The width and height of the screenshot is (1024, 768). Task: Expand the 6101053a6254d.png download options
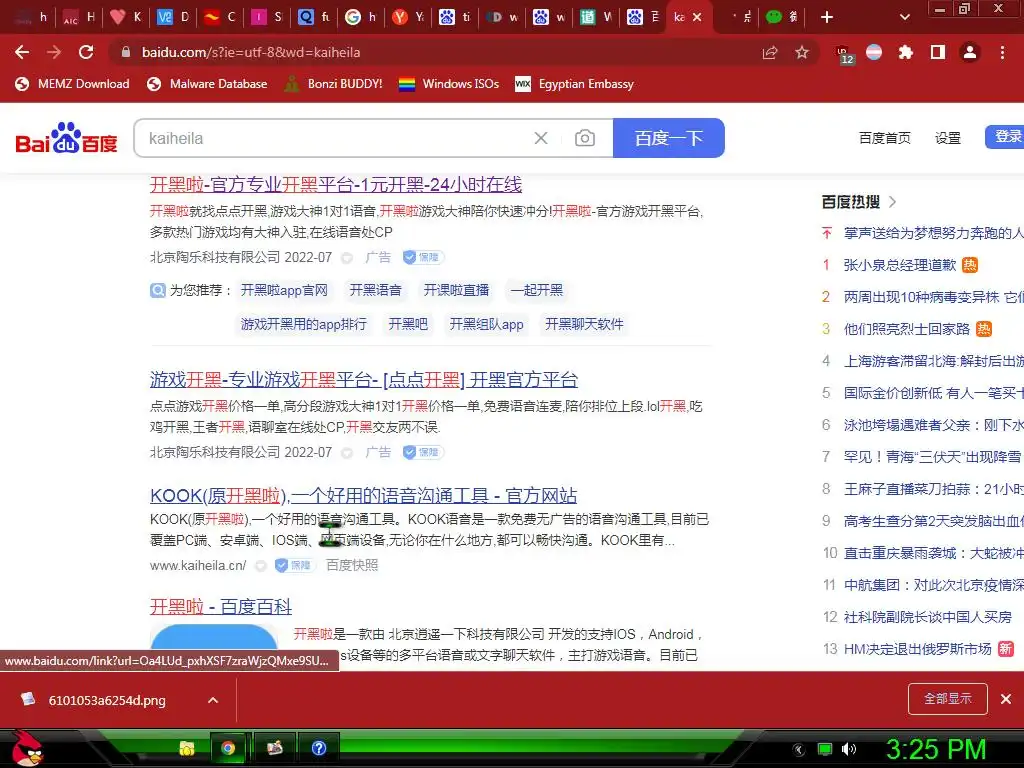point(213,700)
